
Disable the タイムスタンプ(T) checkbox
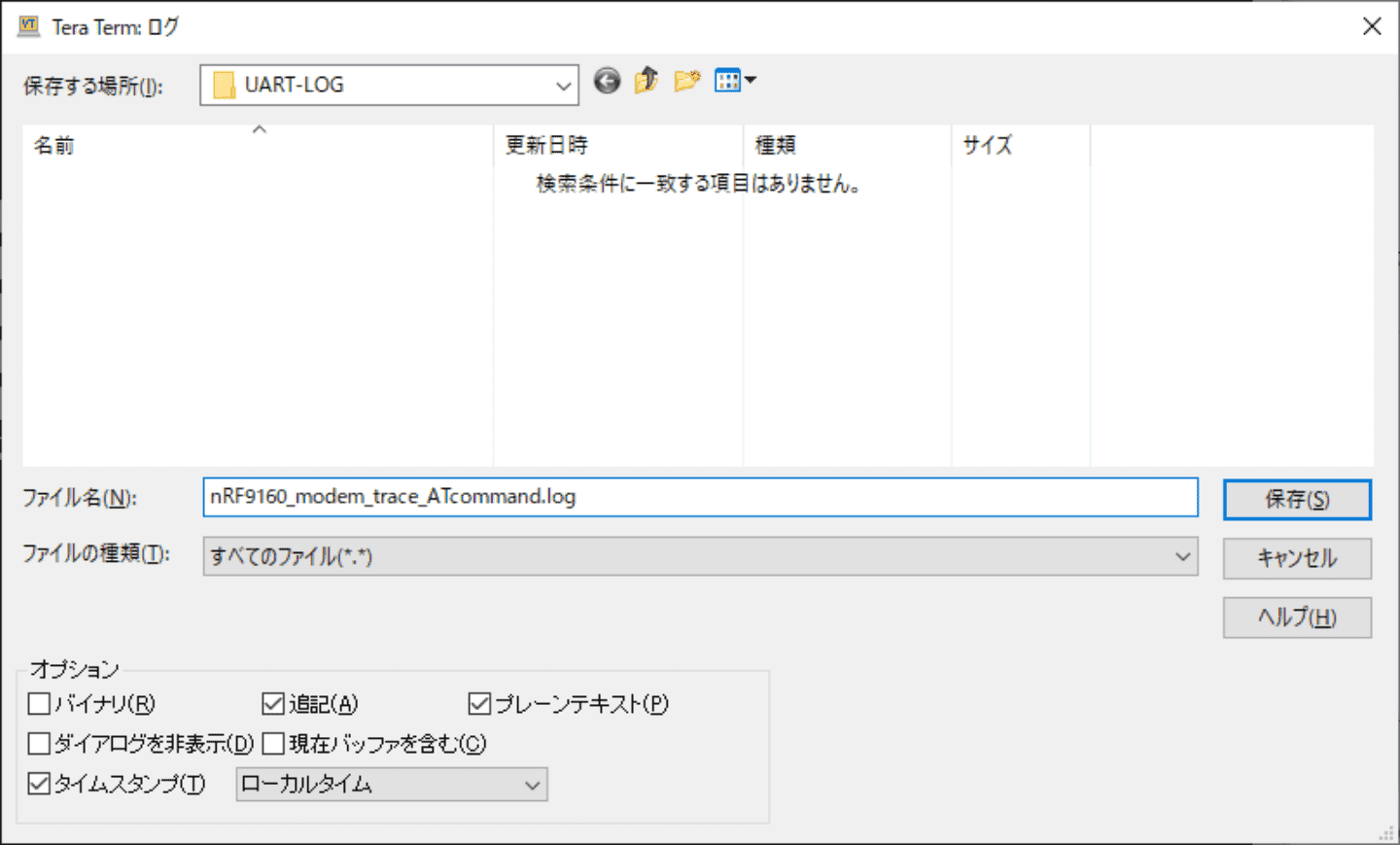(40, 784)
